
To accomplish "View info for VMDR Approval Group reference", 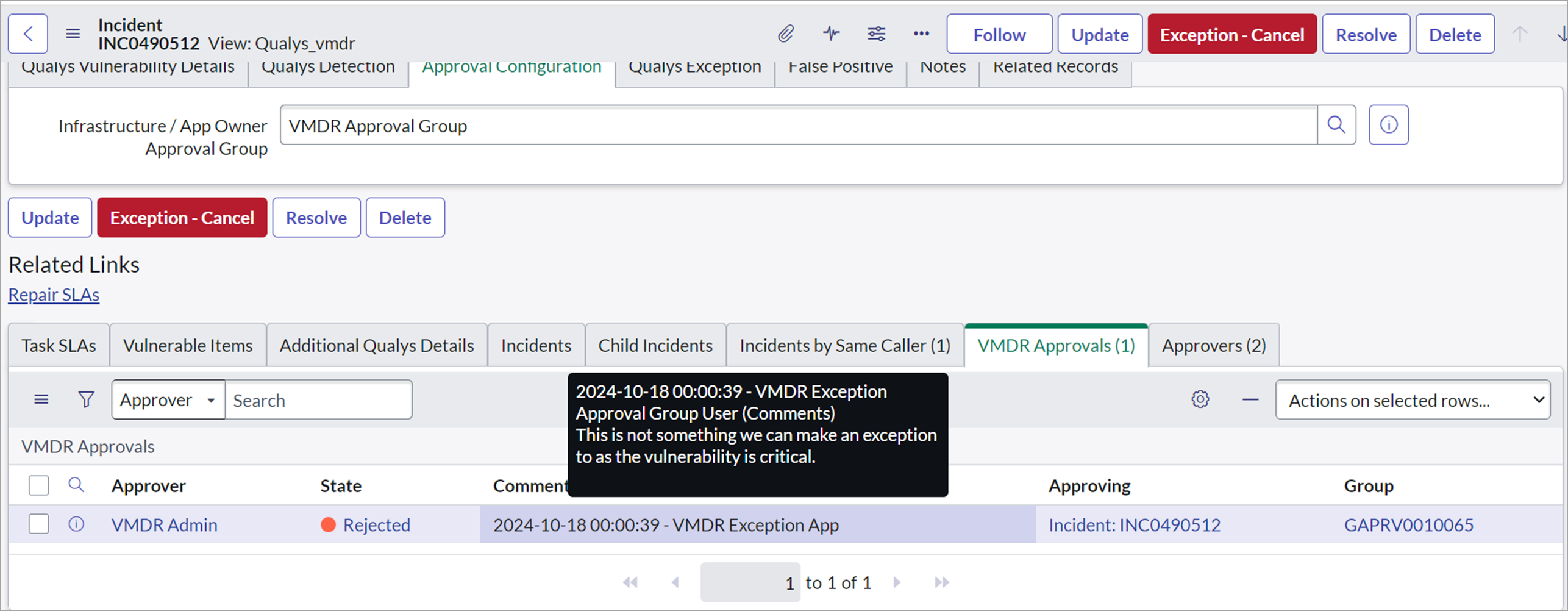I will [x=1388, y=125].
